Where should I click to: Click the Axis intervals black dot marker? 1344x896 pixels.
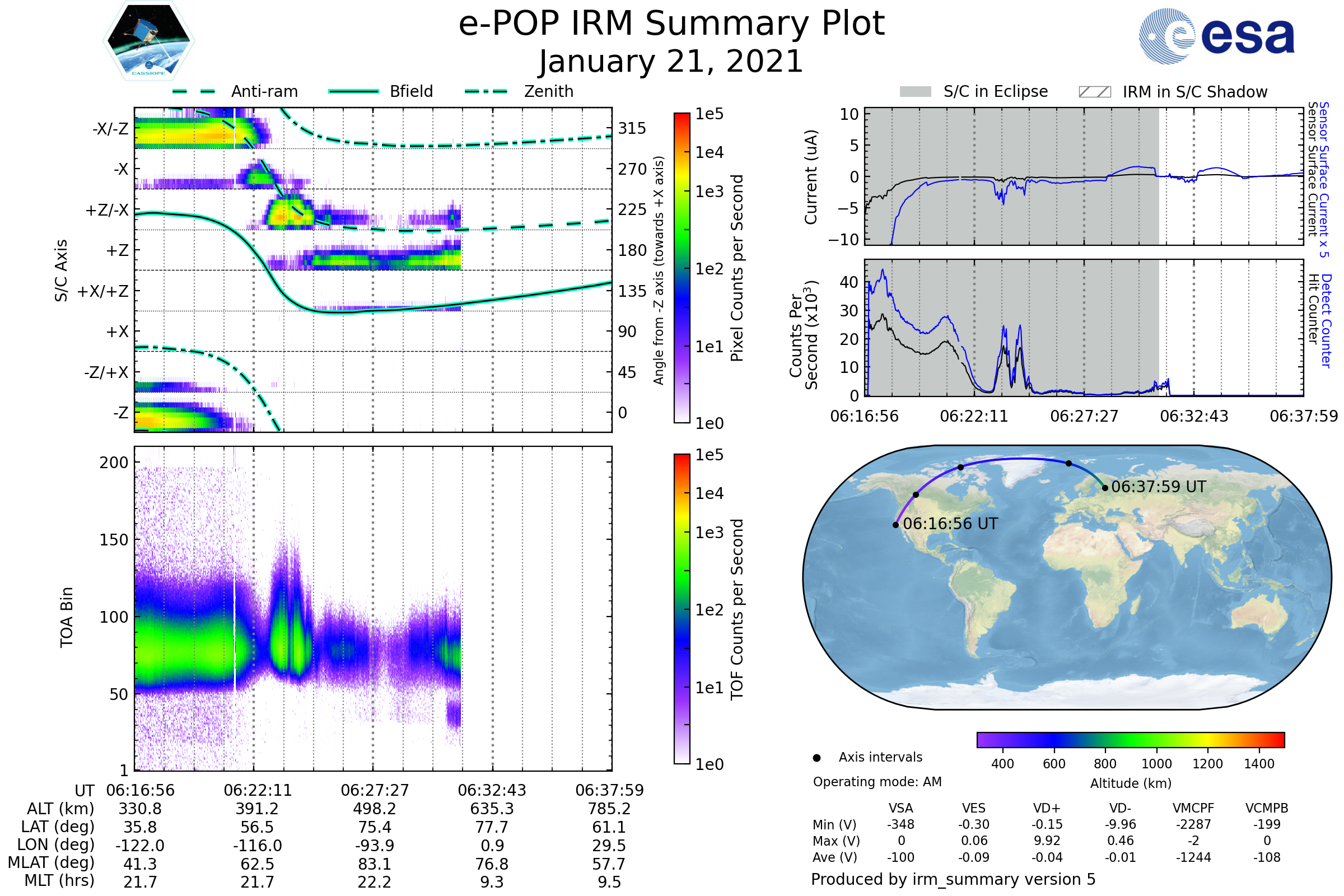(816, 758)
